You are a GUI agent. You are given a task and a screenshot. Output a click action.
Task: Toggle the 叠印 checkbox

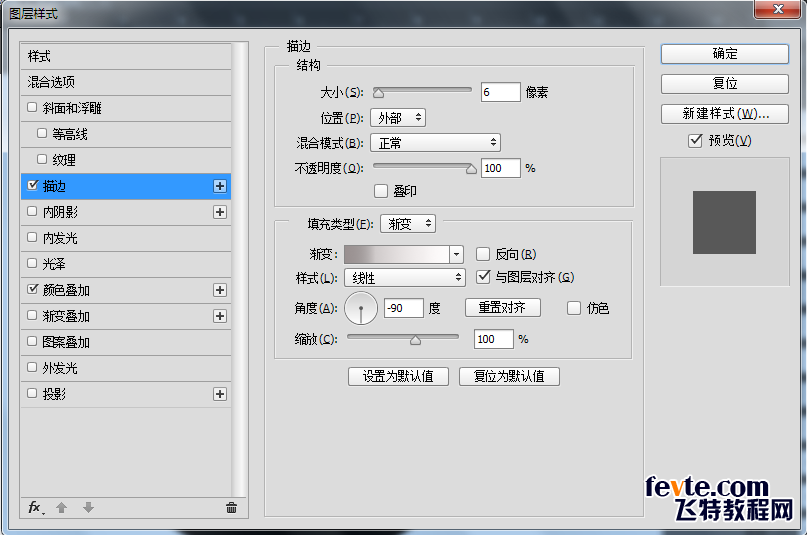381,191
